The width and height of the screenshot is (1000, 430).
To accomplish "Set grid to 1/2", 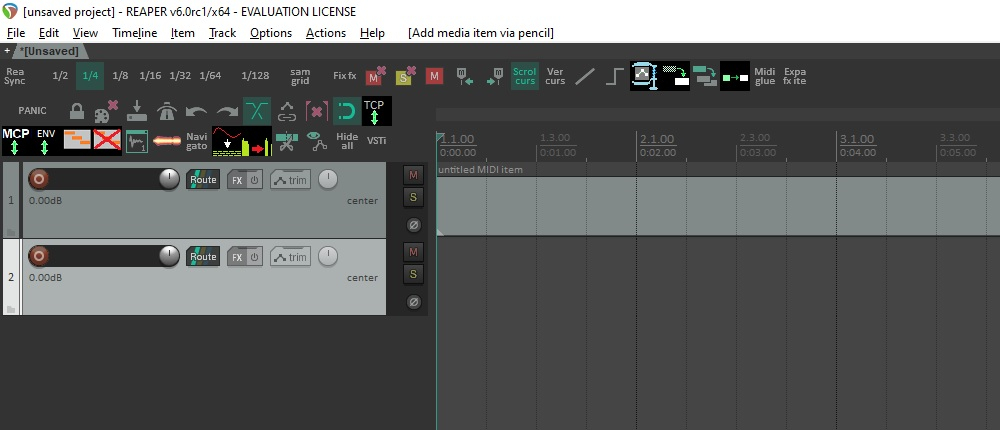I will 60,76.
